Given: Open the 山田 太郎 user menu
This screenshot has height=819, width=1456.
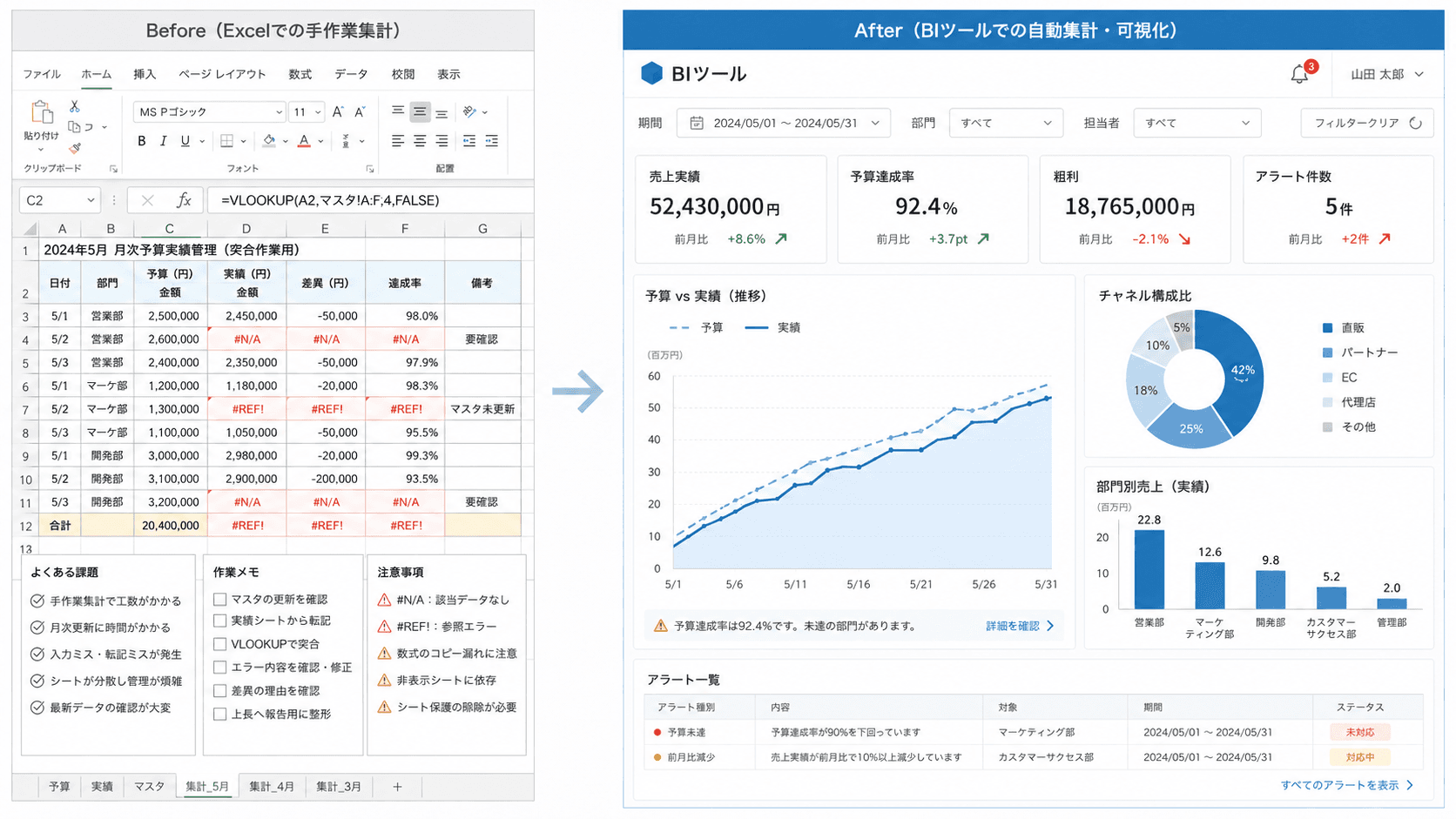Looking at the screenshot, I should (x=1387, y=75).
